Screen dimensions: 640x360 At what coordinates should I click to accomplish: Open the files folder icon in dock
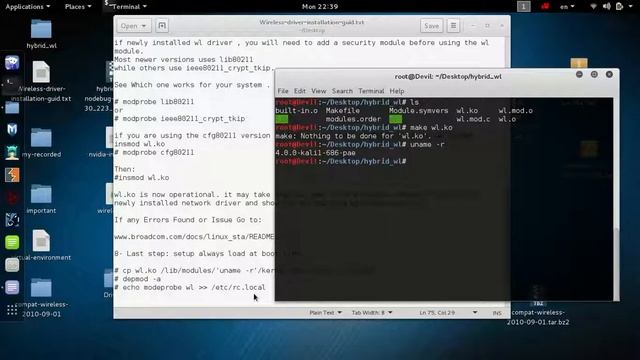click(x=12, y=108)
